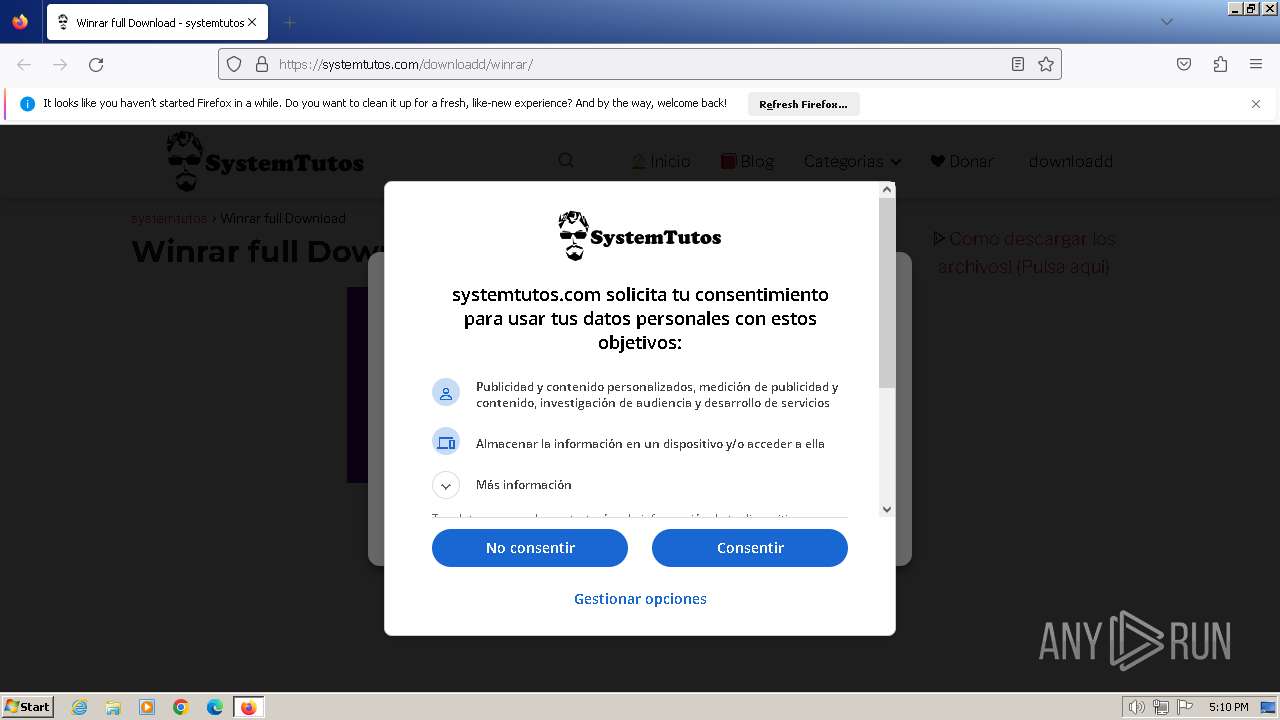1280x720 pixels.
Task: Open the media player taskbar icon
Action: point(147,707)
